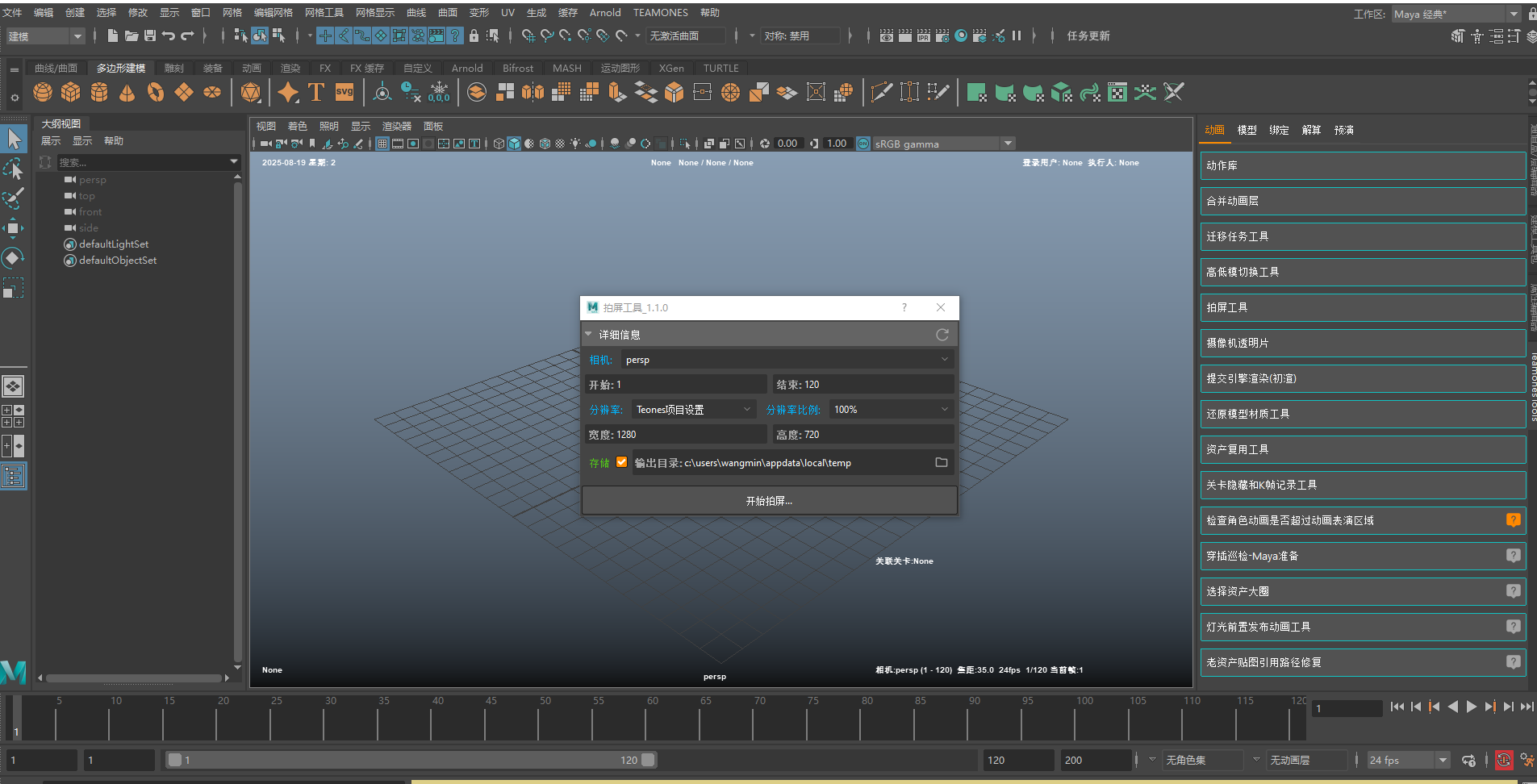1537x784 pixels.
Task: Click the undo arrow icon
Action: point(168,35)
